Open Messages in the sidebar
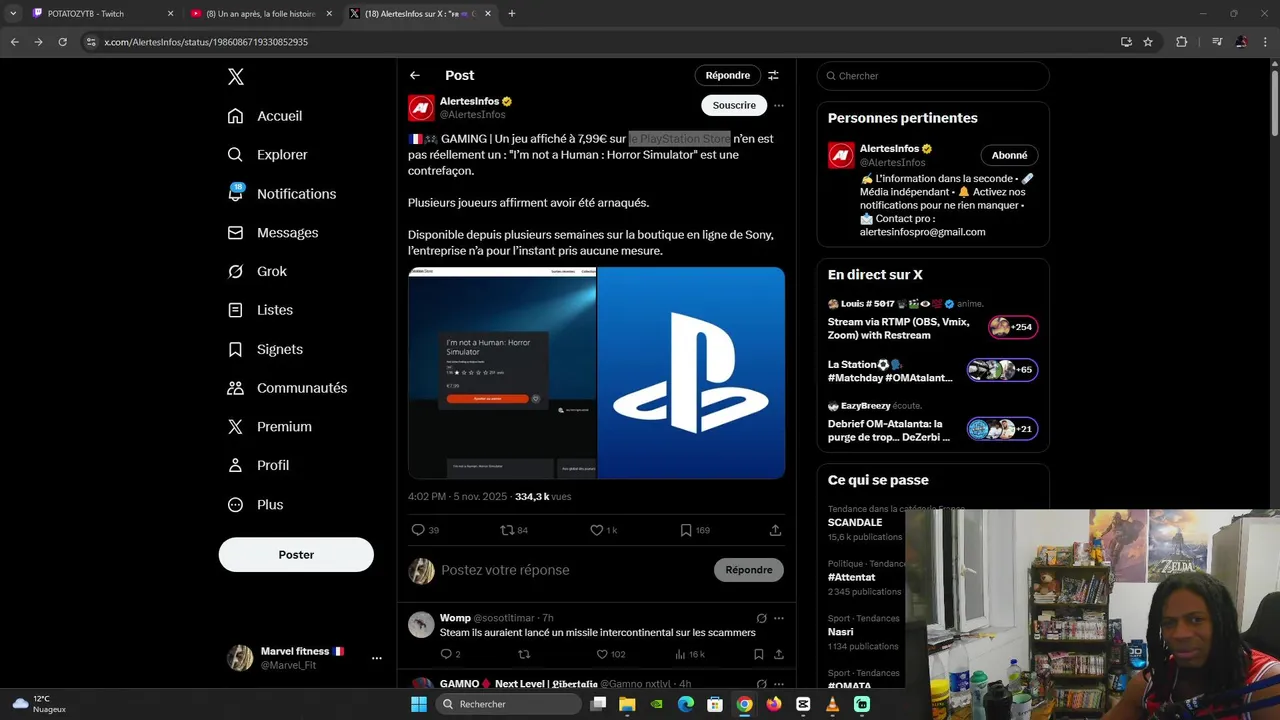The image size is (1280, 720). 272,233
